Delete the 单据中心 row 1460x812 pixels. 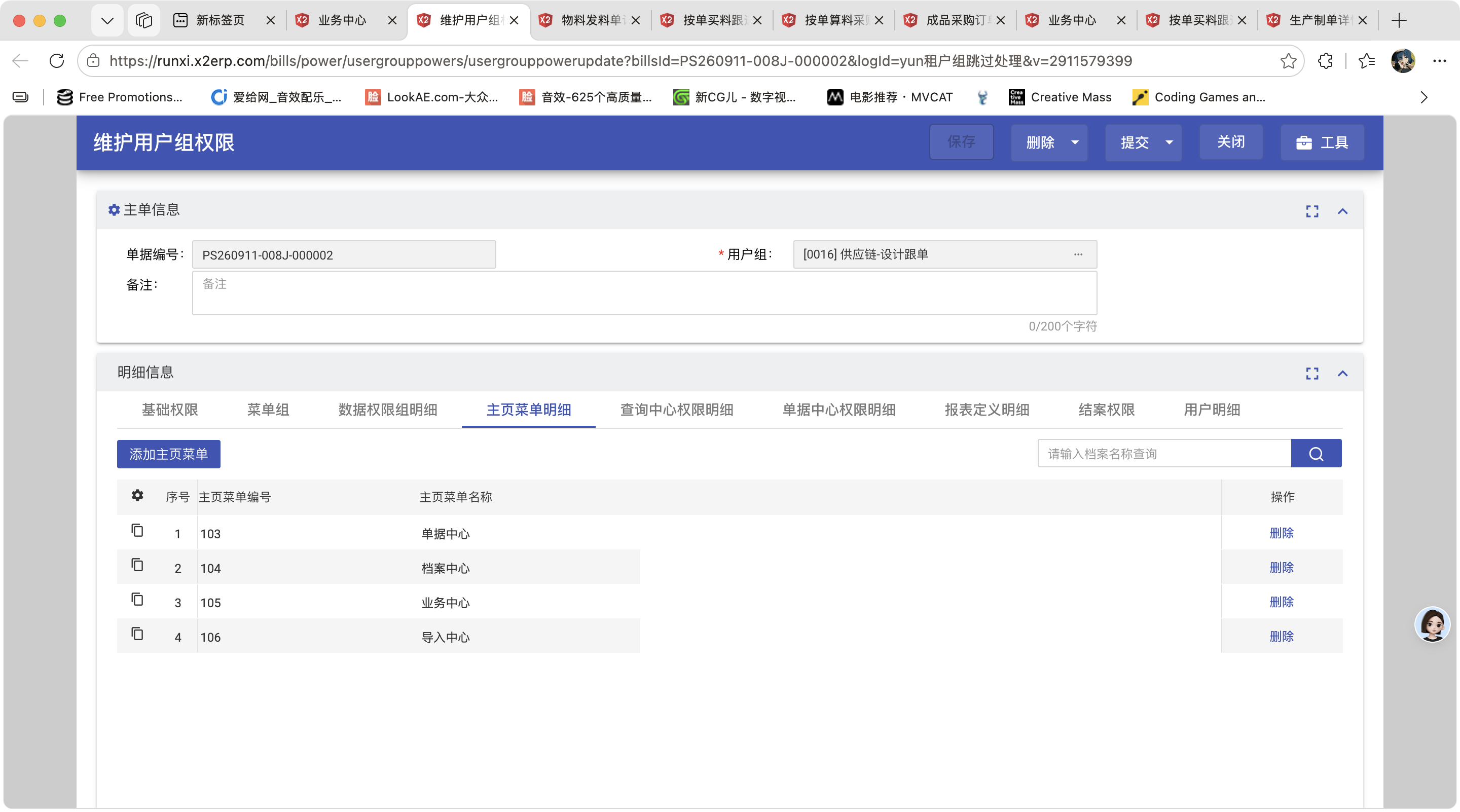(1282, 533)
